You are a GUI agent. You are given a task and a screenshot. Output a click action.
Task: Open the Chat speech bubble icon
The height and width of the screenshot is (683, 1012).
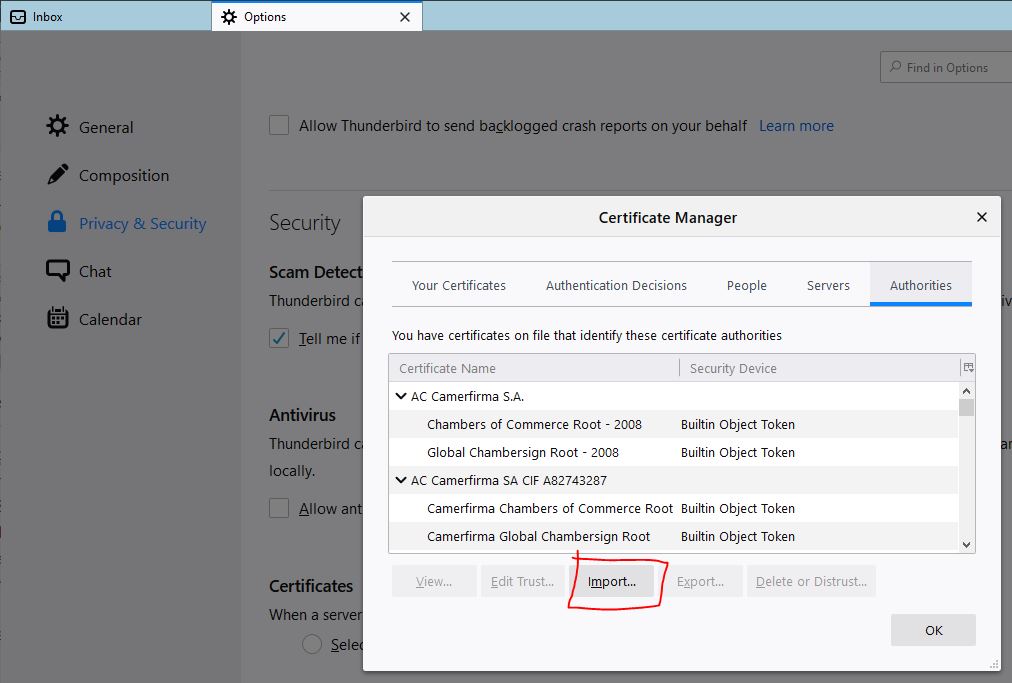(x=58, y=271)
